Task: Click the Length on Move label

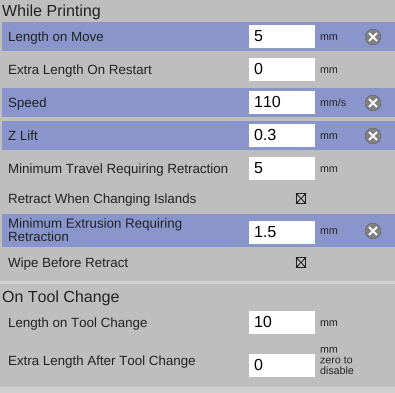Action: [x=56, y=37]
